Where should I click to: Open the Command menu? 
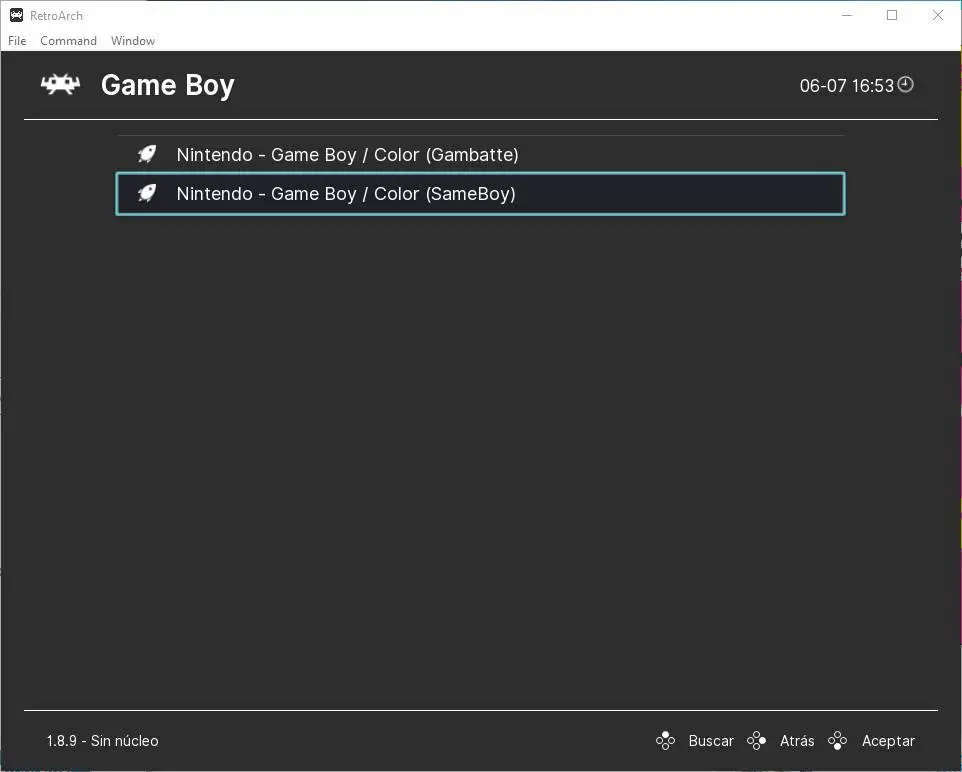click(x=68, y=41)
